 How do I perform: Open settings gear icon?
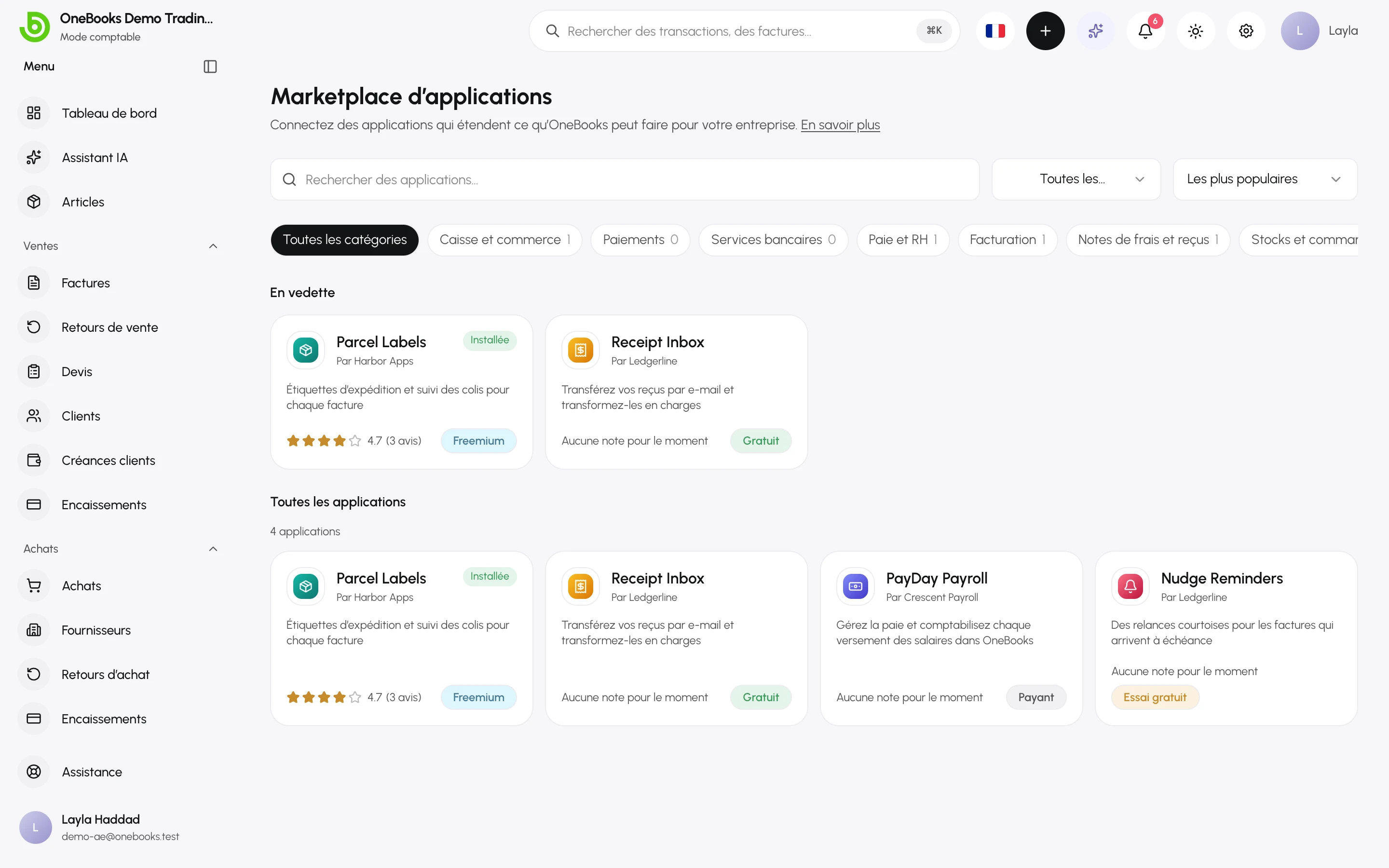tap(1246, 31)
